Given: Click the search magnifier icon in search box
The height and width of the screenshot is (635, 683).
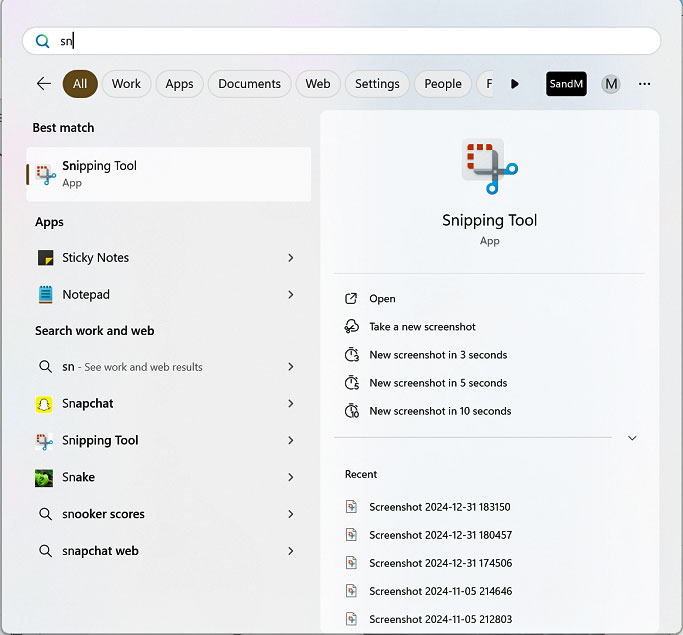Looking at the screenshot, I should 42,41.
